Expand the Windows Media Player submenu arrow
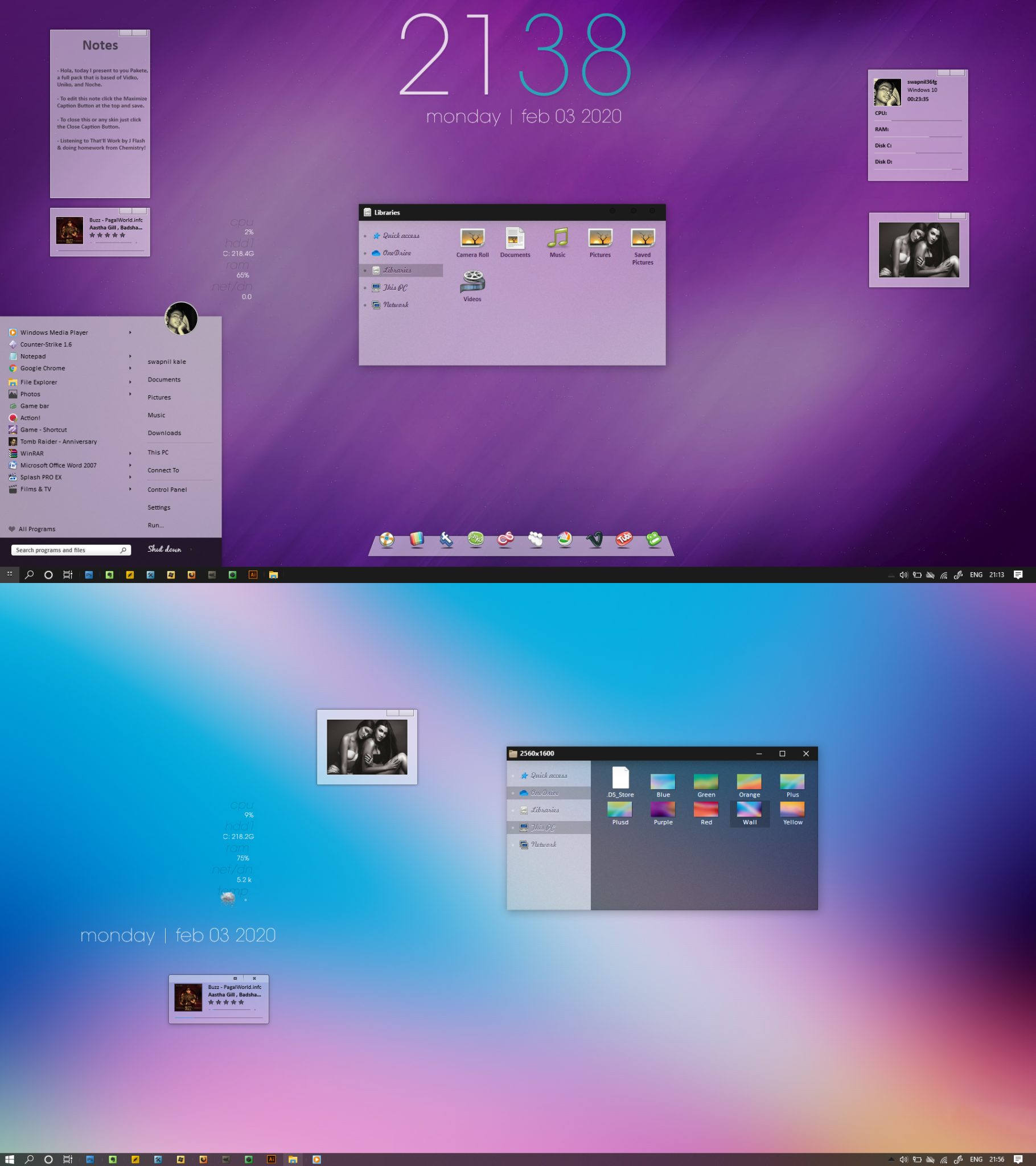The height and width of the screenshot is (1166, 1036). tap(130, 332)
